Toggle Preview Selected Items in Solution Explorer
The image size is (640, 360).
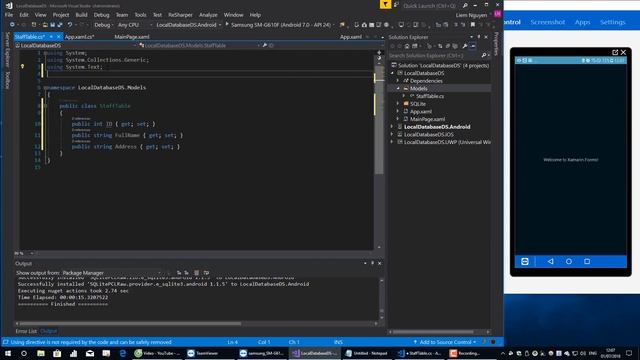coord(472,46)
